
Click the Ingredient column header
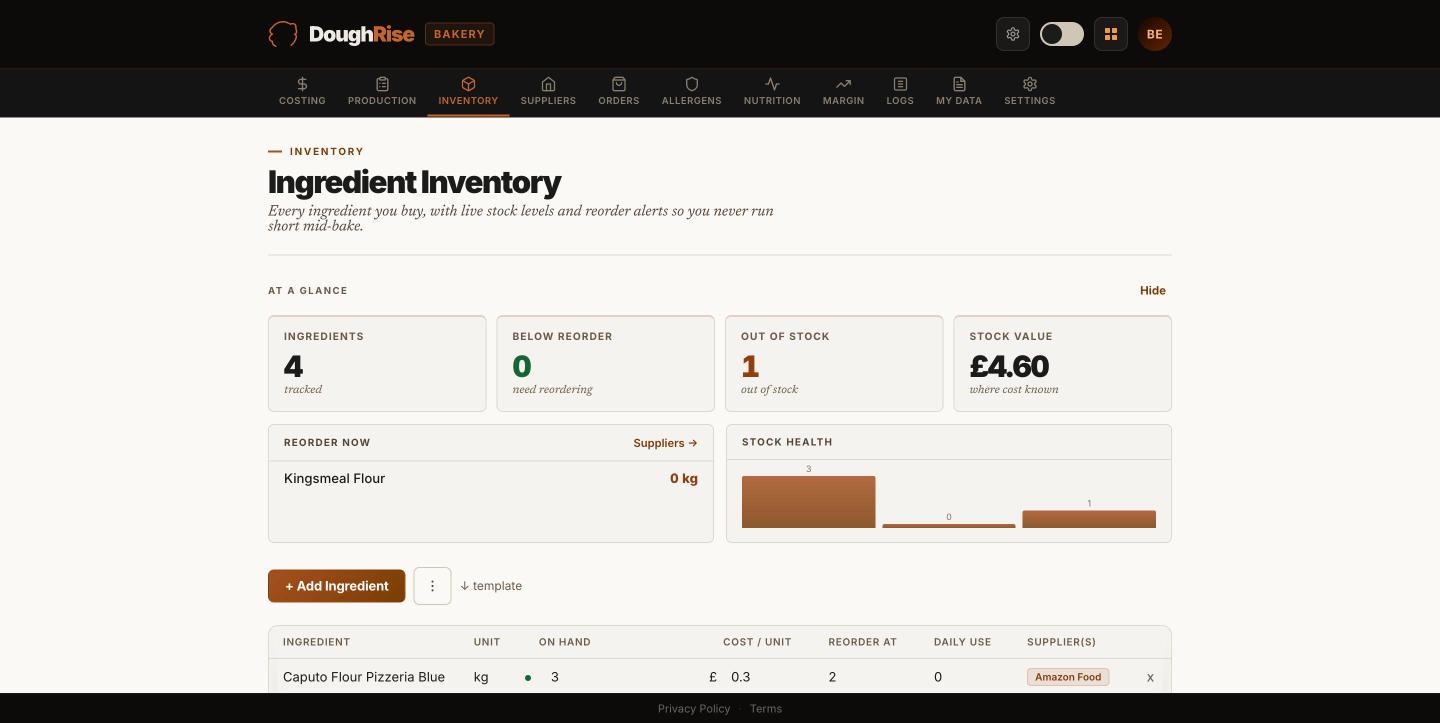coord(317,642)
